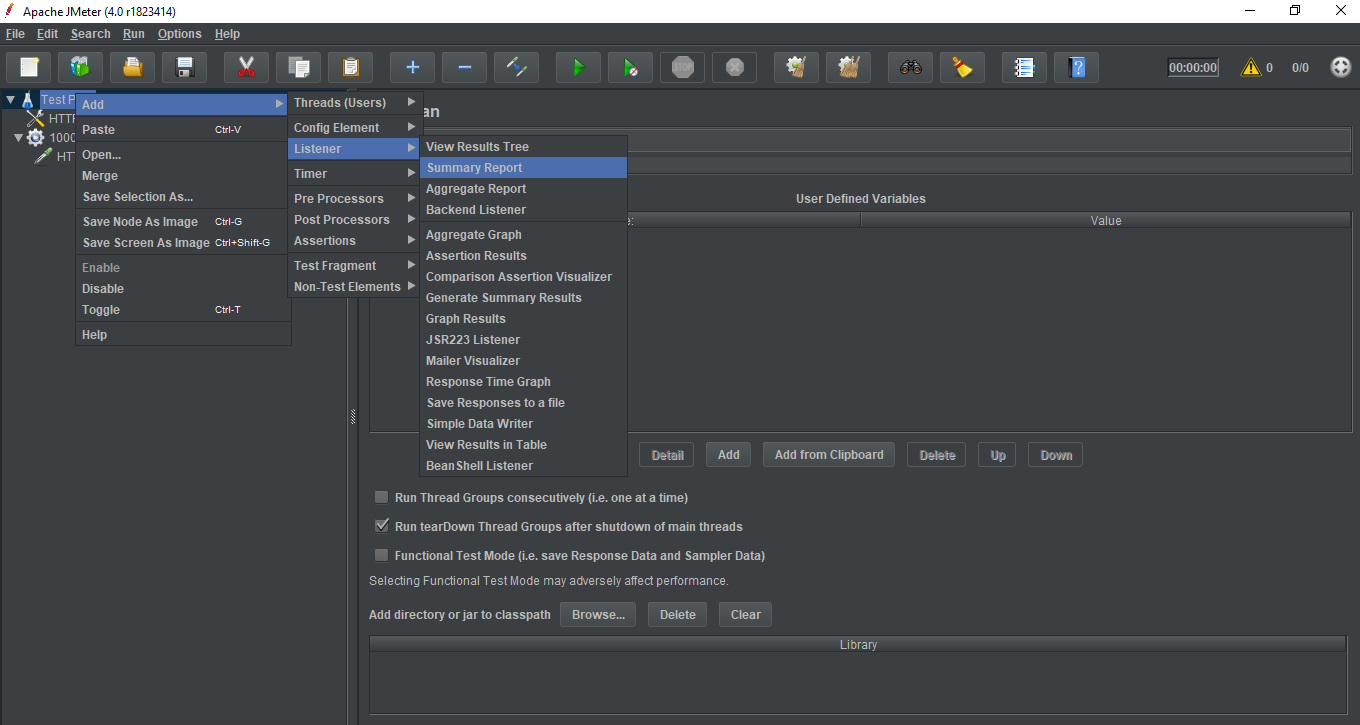Click the Search binoculars icon
1360x725 pixels.
point(910,68)
